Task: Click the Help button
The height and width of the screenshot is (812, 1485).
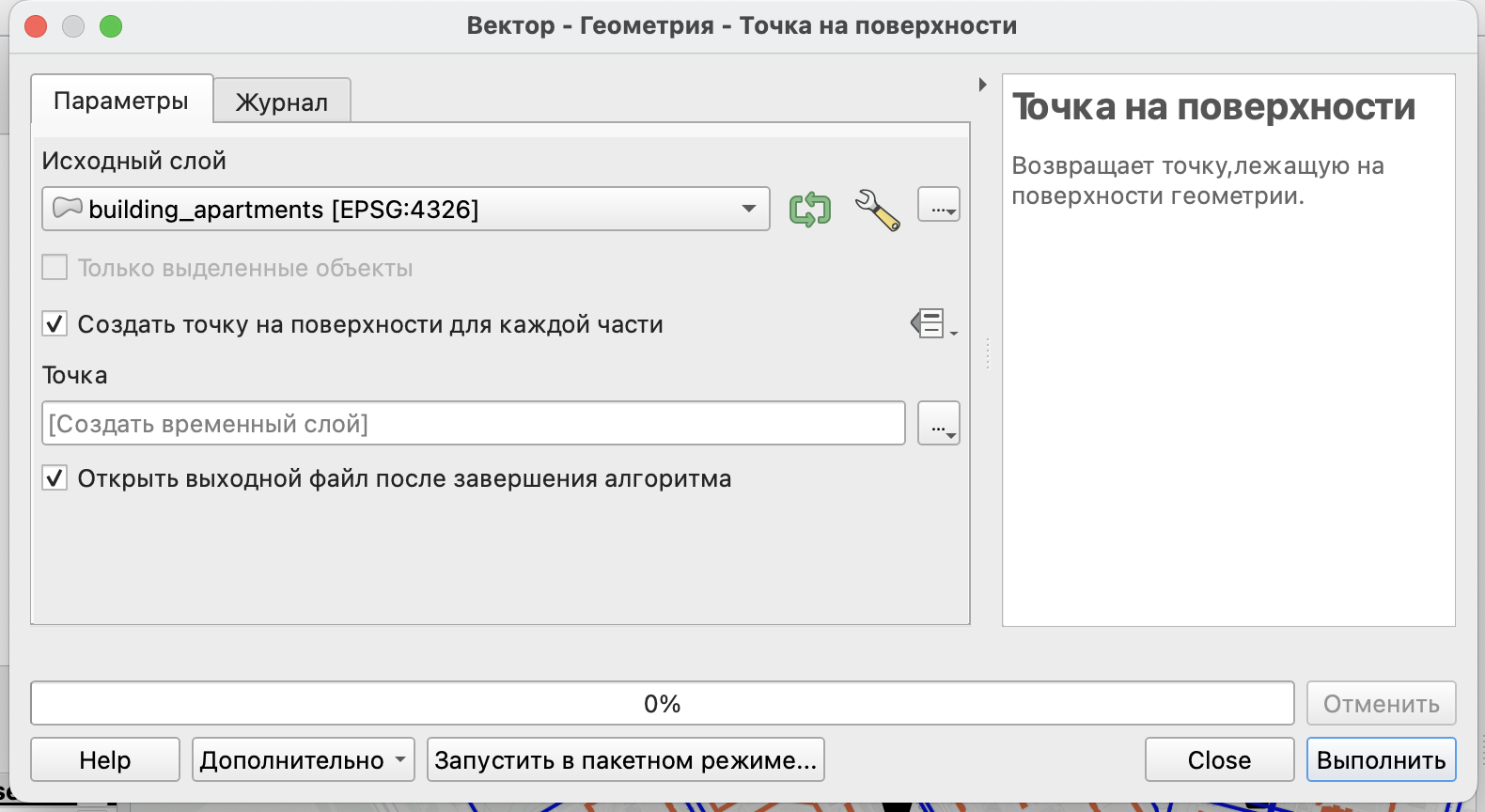Action: coord(105,759)
